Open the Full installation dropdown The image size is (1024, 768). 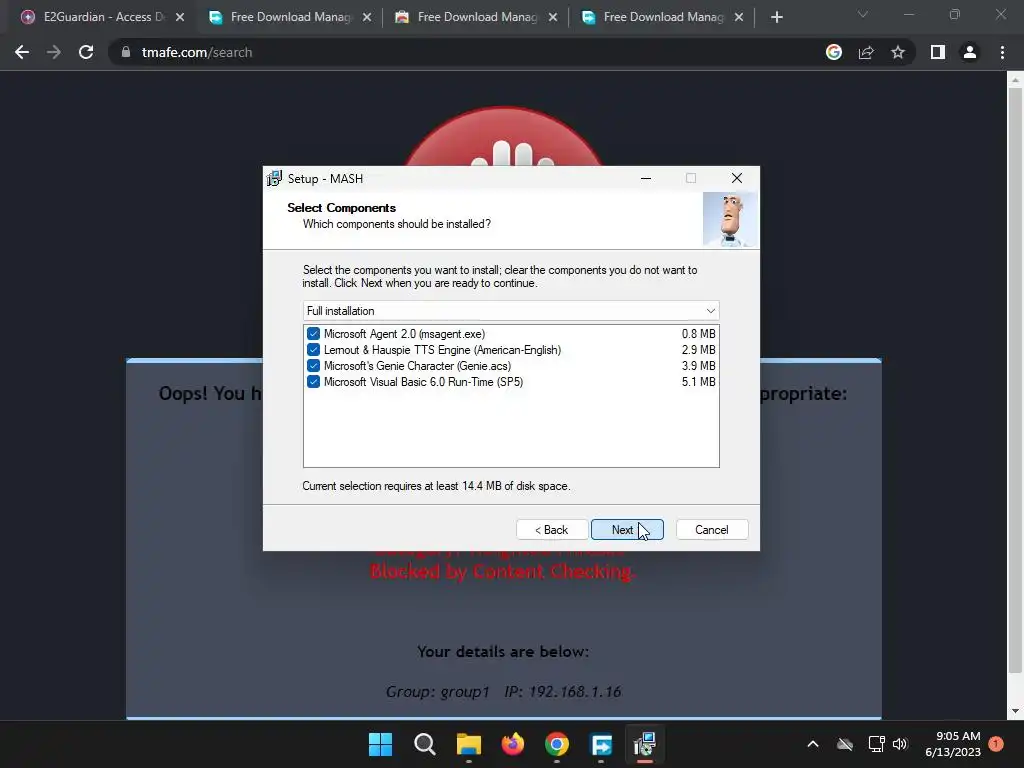tap(511, 311)
